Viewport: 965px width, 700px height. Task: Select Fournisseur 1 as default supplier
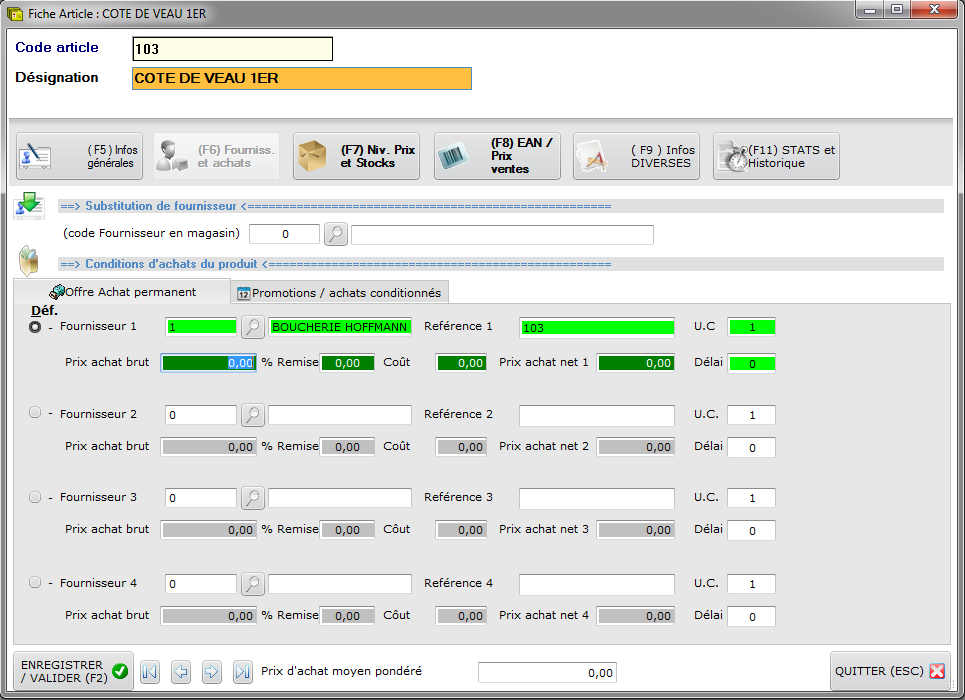(x=36, y=327)
